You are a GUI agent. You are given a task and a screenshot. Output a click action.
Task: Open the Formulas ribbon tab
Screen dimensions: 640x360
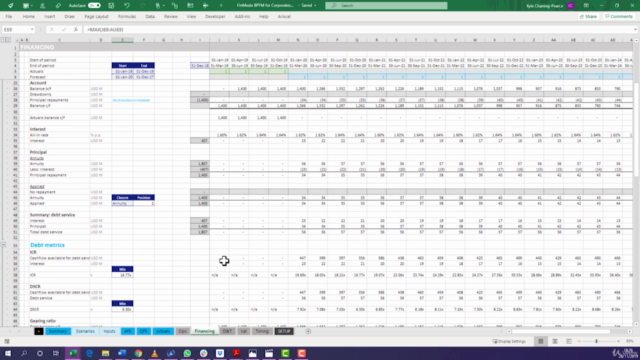pos(127,17)
